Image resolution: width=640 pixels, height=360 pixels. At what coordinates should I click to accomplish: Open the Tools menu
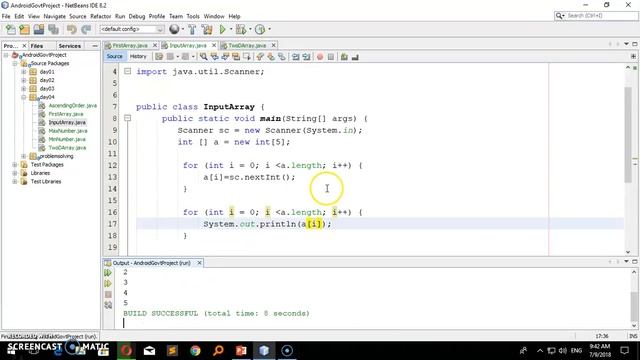coord(193,16)
